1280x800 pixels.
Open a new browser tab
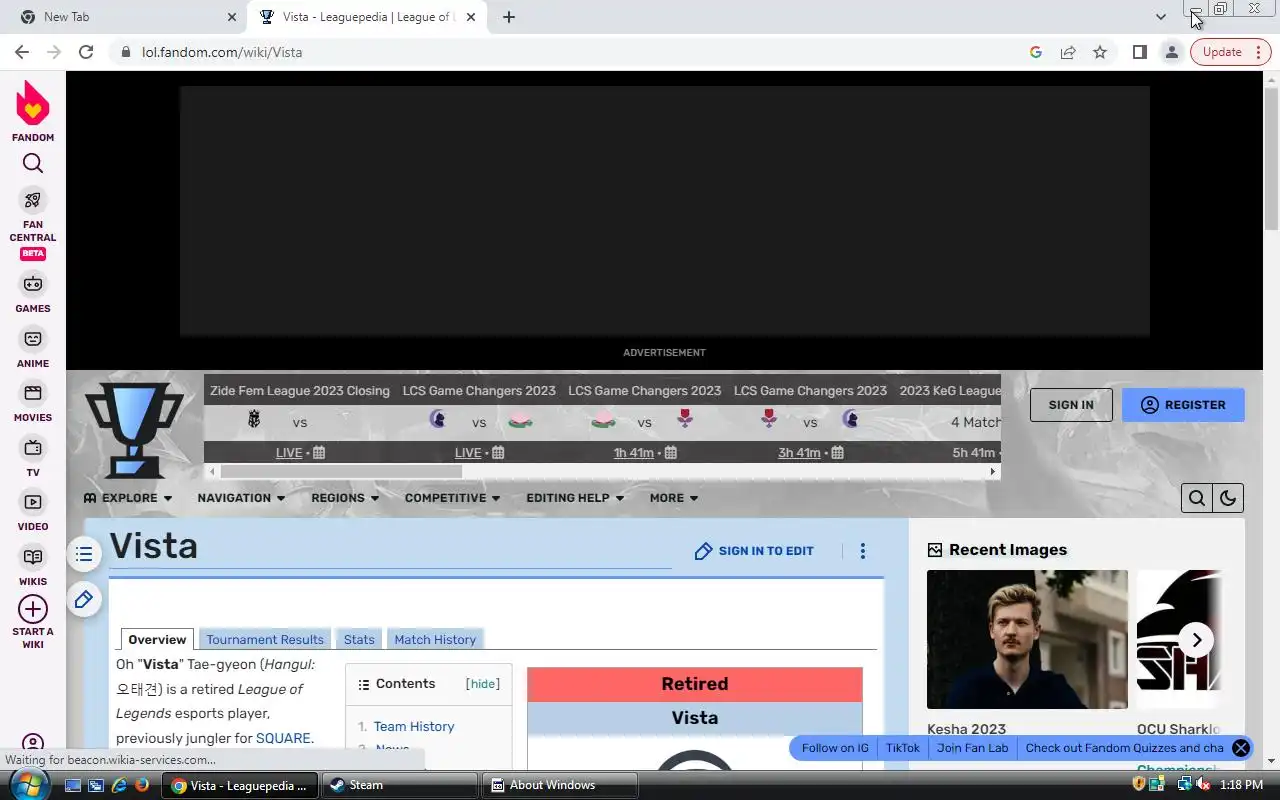click(509, 17)
